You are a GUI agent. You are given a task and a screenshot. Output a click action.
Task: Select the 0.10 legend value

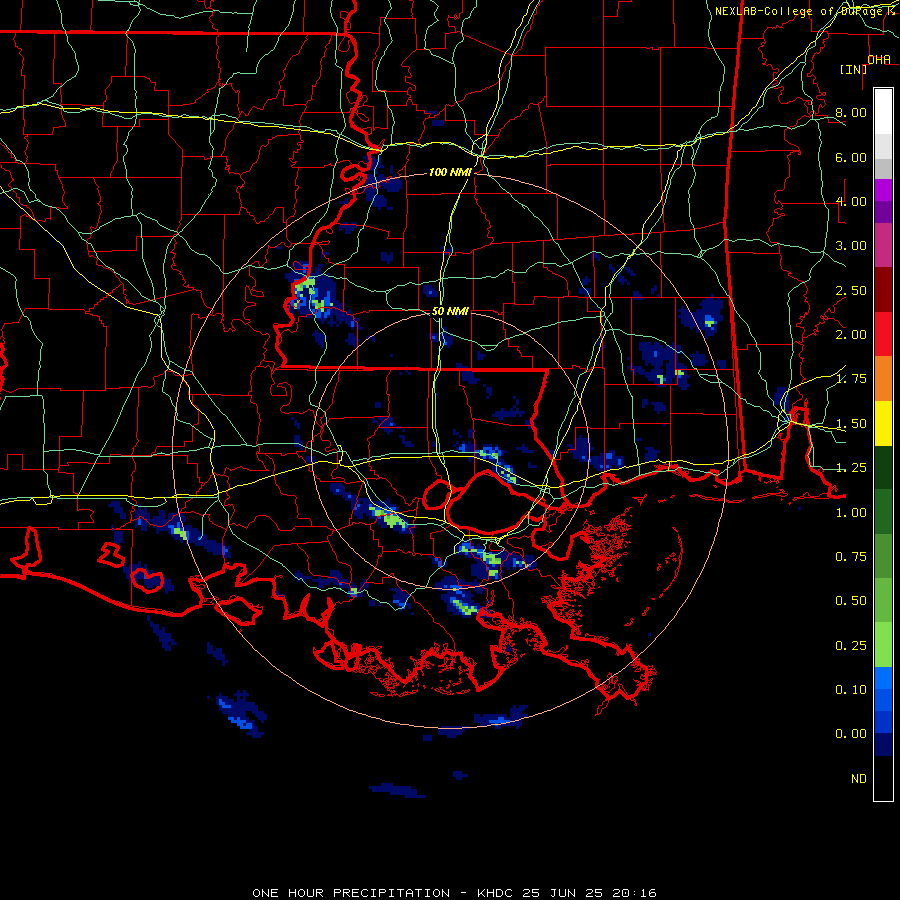coord(851,690)
